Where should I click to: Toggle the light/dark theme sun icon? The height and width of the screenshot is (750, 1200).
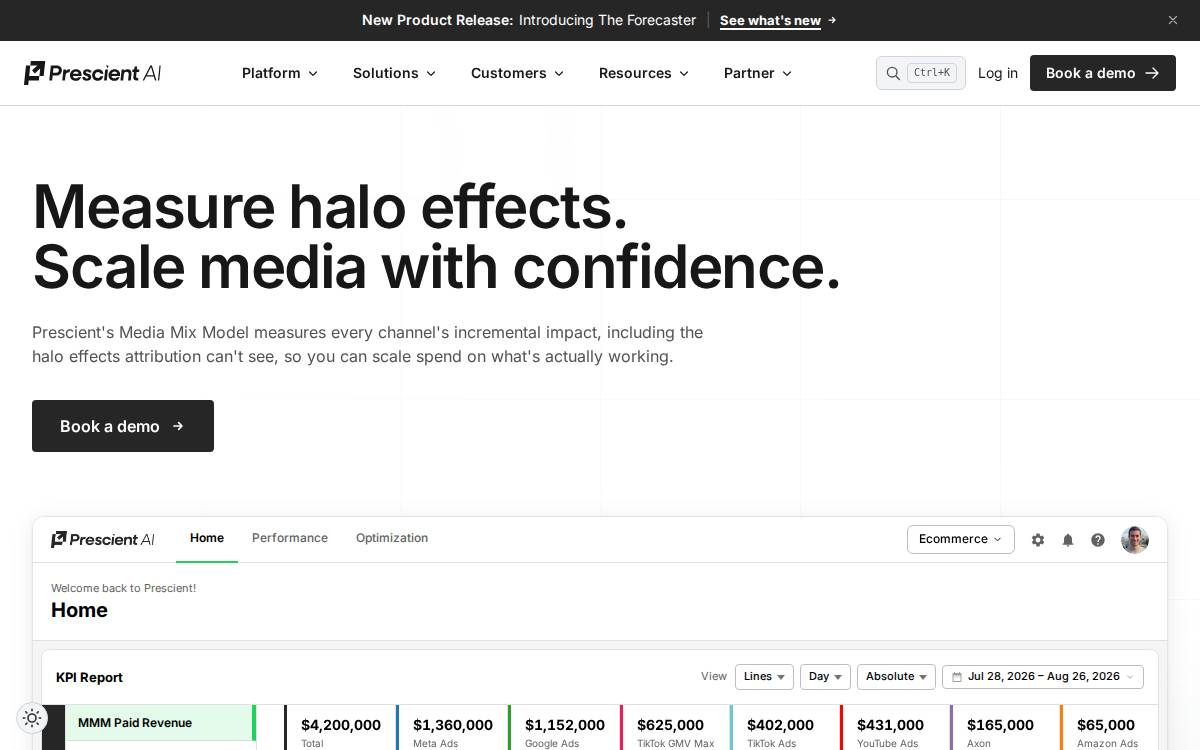(32, 718)
